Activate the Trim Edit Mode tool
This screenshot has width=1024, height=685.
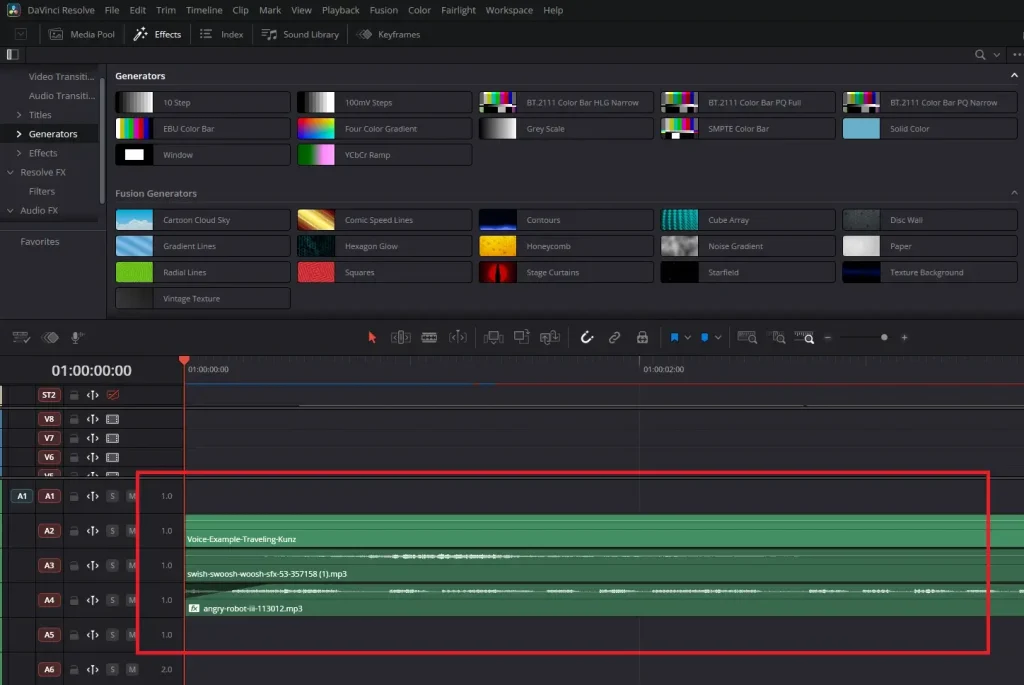point(400,338)
